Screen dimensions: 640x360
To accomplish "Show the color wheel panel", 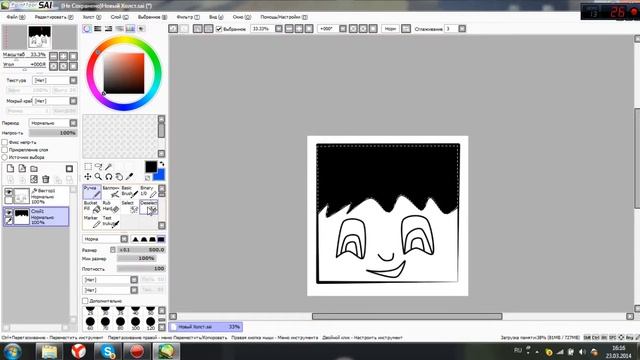I will 87,29.
